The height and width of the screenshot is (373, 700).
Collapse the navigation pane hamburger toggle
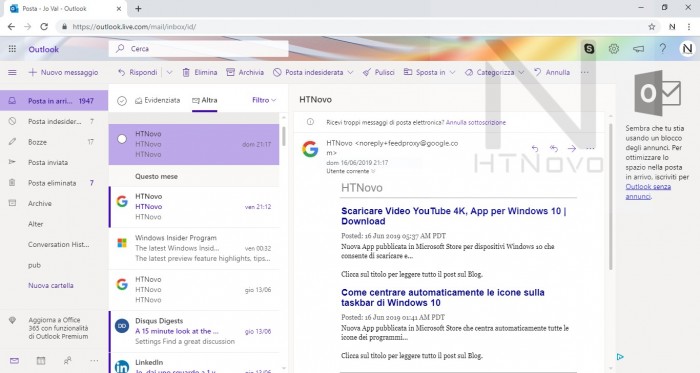(x=12, y=72)
